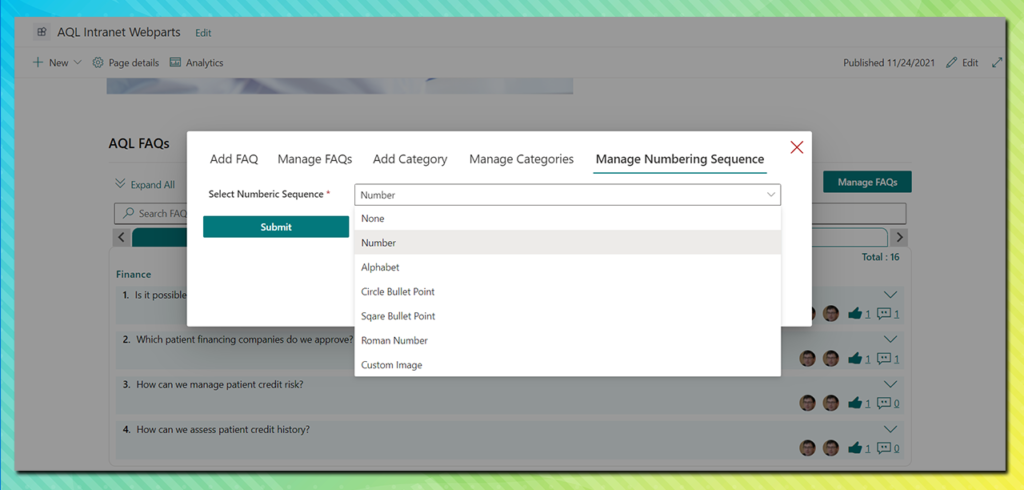
Task: Click the site logo icon beside AQL Intranet Webparts
Action: (41, 32)
